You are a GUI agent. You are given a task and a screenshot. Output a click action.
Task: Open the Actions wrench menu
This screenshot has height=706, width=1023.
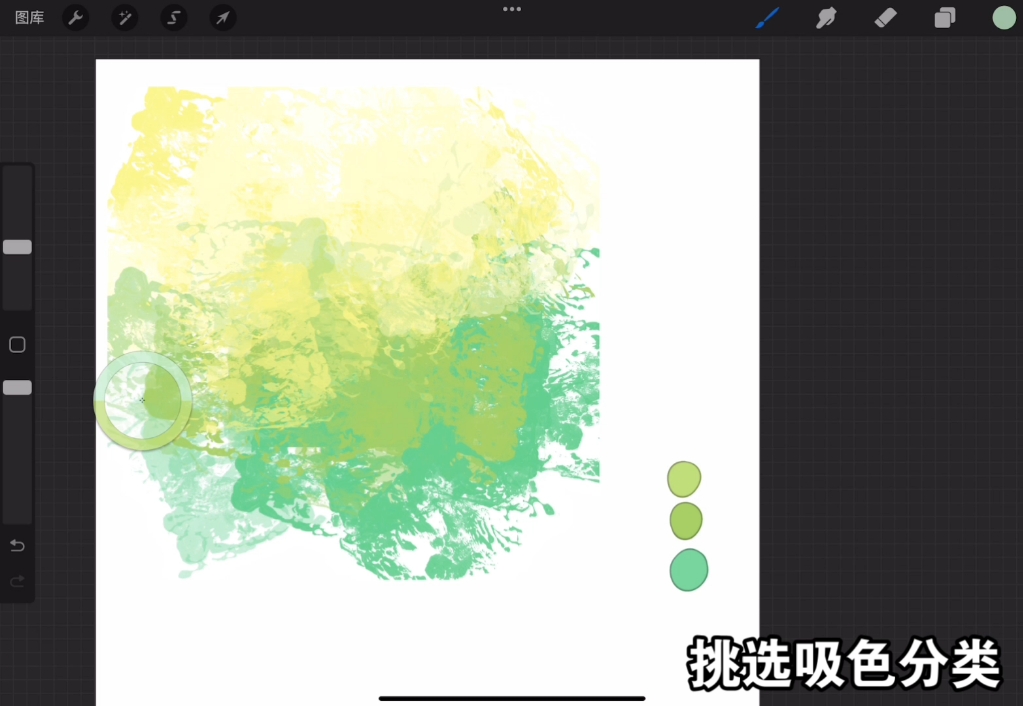click(x=75, y=18)
